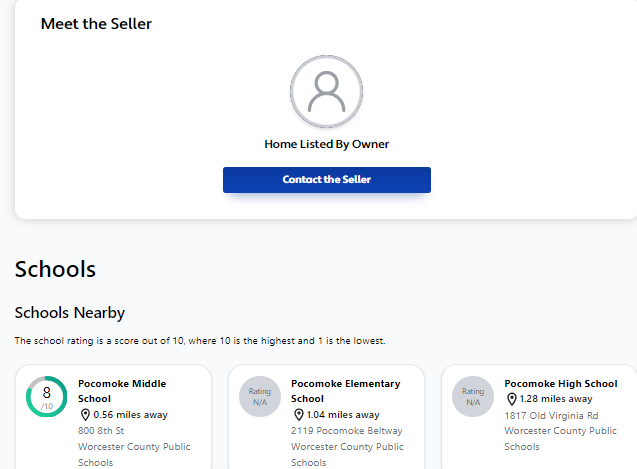The height and width of the screenshot is (469, 637).
Task: Click Pocomoke High School rating N/A badge
Action: (473, 397)
